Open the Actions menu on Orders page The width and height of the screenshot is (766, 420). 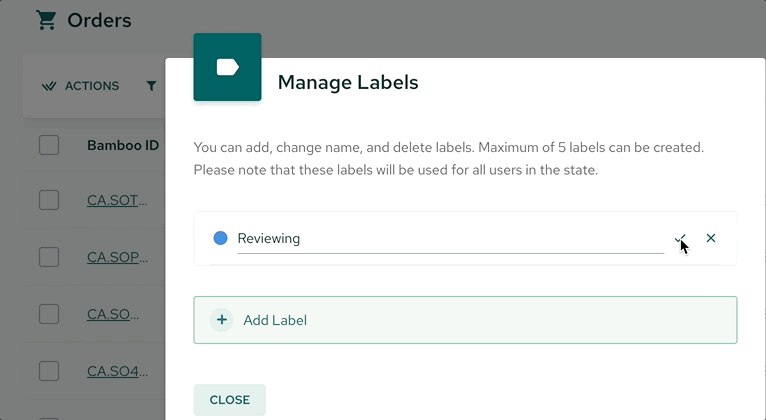80,86
